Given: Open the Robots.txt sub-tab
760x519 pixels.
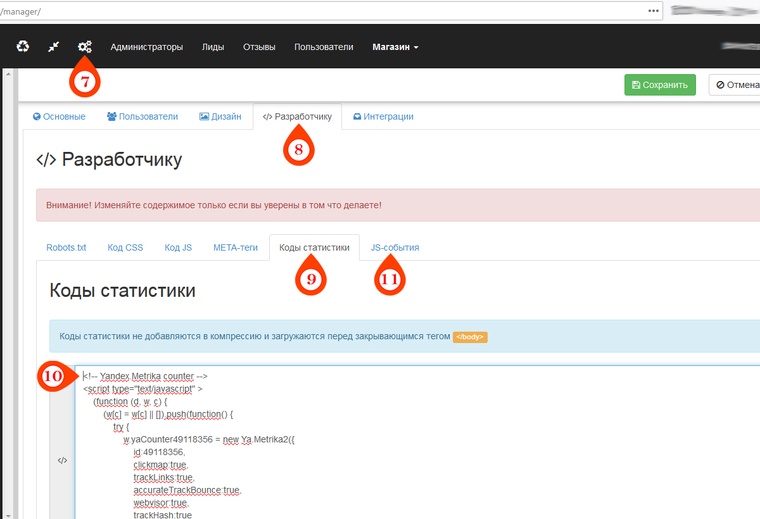Looking at the screenshot, I should click(67, 247).
